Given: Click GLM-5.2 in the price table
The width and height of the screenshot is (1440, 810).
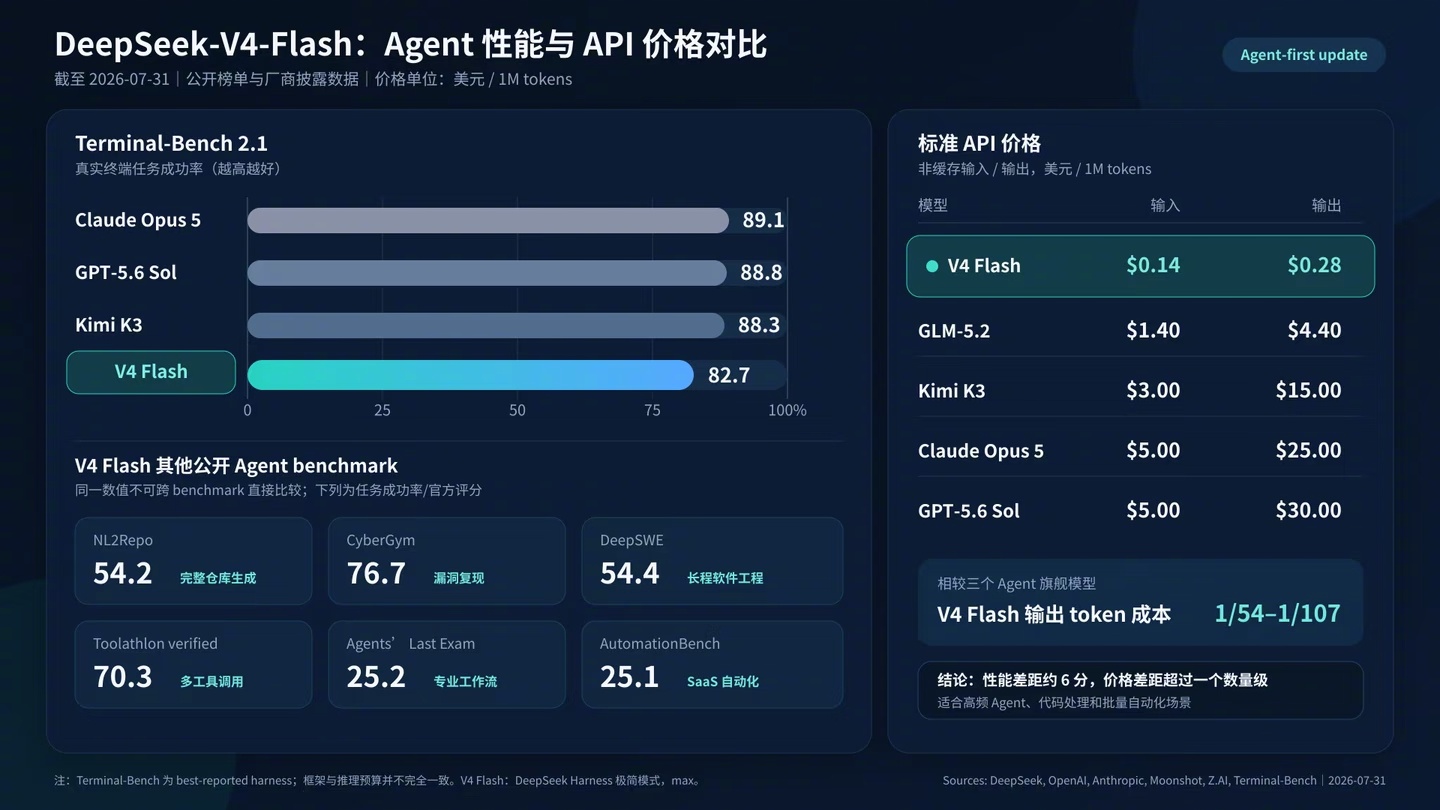Looking at the screenshot, I should pos(954,331).
